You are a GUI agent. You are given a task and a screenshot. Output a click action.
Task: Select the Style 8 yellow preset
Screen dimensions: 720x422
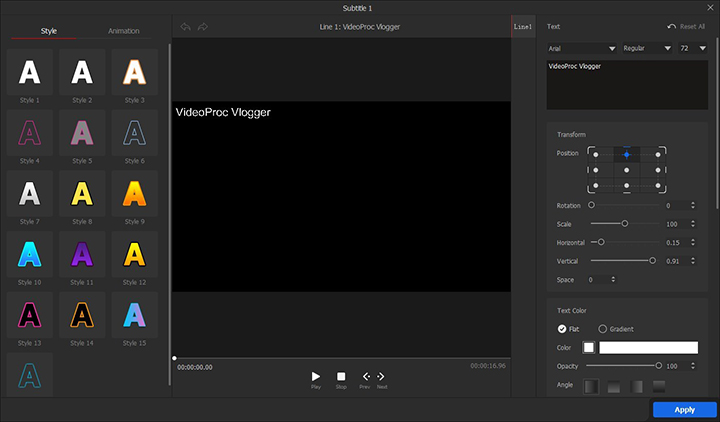coord(82,193)
